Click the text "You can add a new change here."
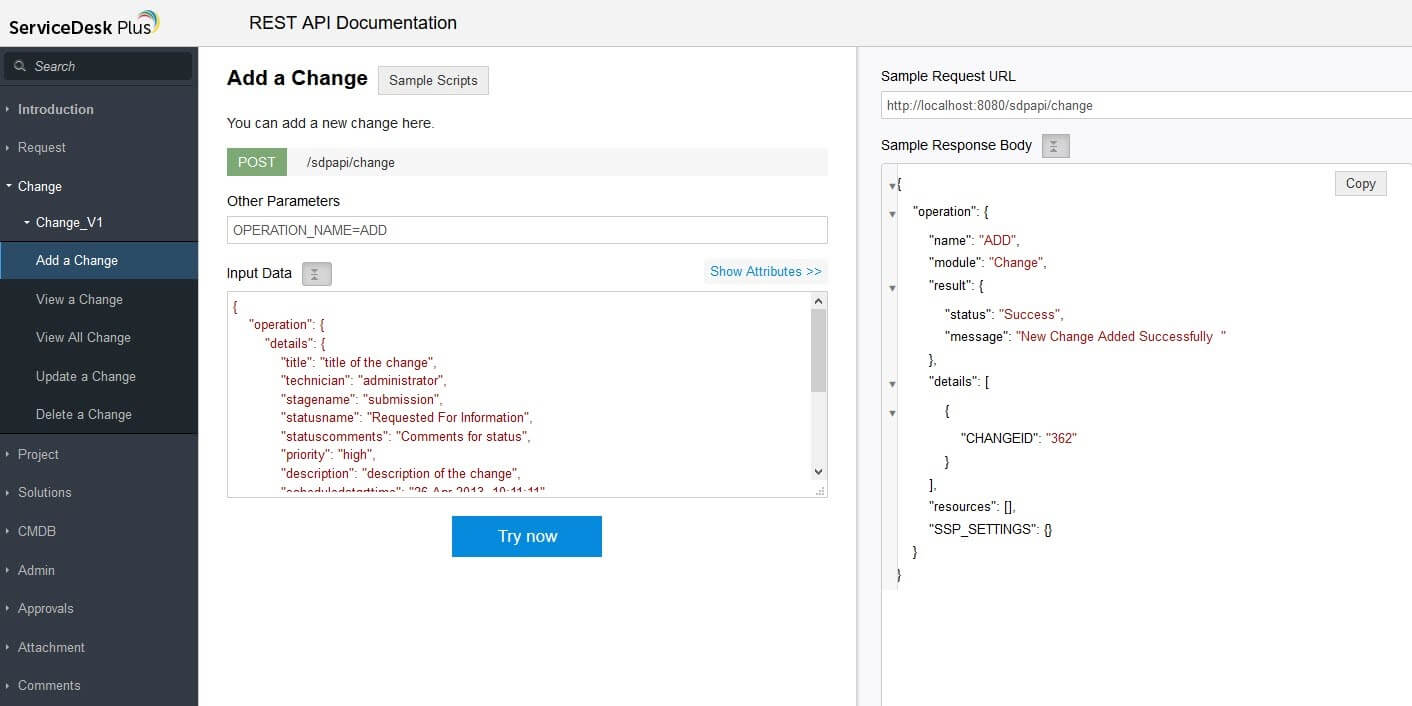Viewport: 1412px width, 706px height. coord(331,123)
